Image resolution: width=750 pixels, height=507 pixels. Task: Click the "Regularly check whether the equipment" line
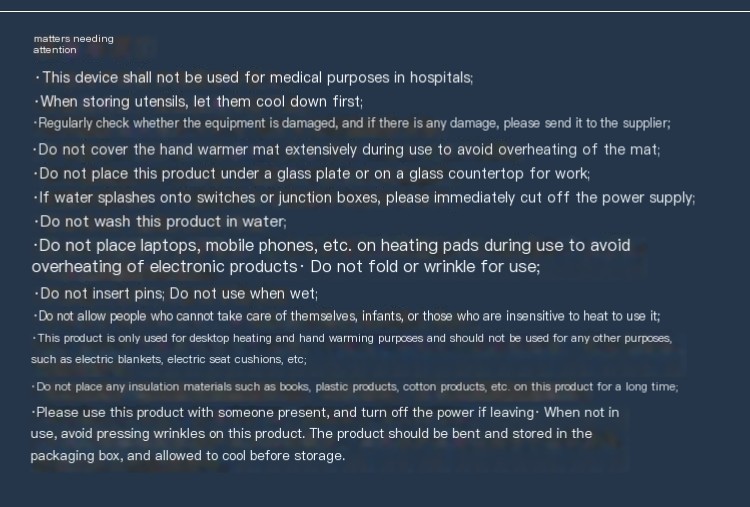[x=352, y=123]
